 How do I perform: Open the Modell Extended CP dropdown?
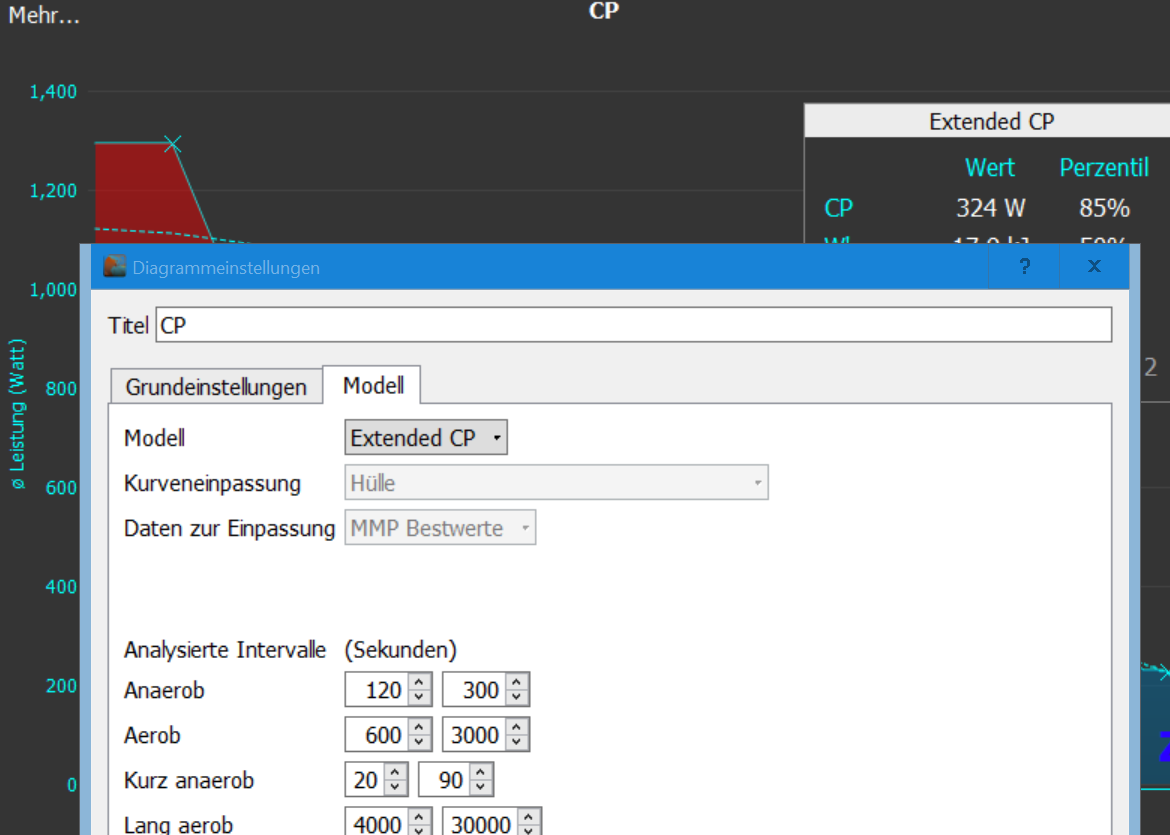click(x=426, y=438)
